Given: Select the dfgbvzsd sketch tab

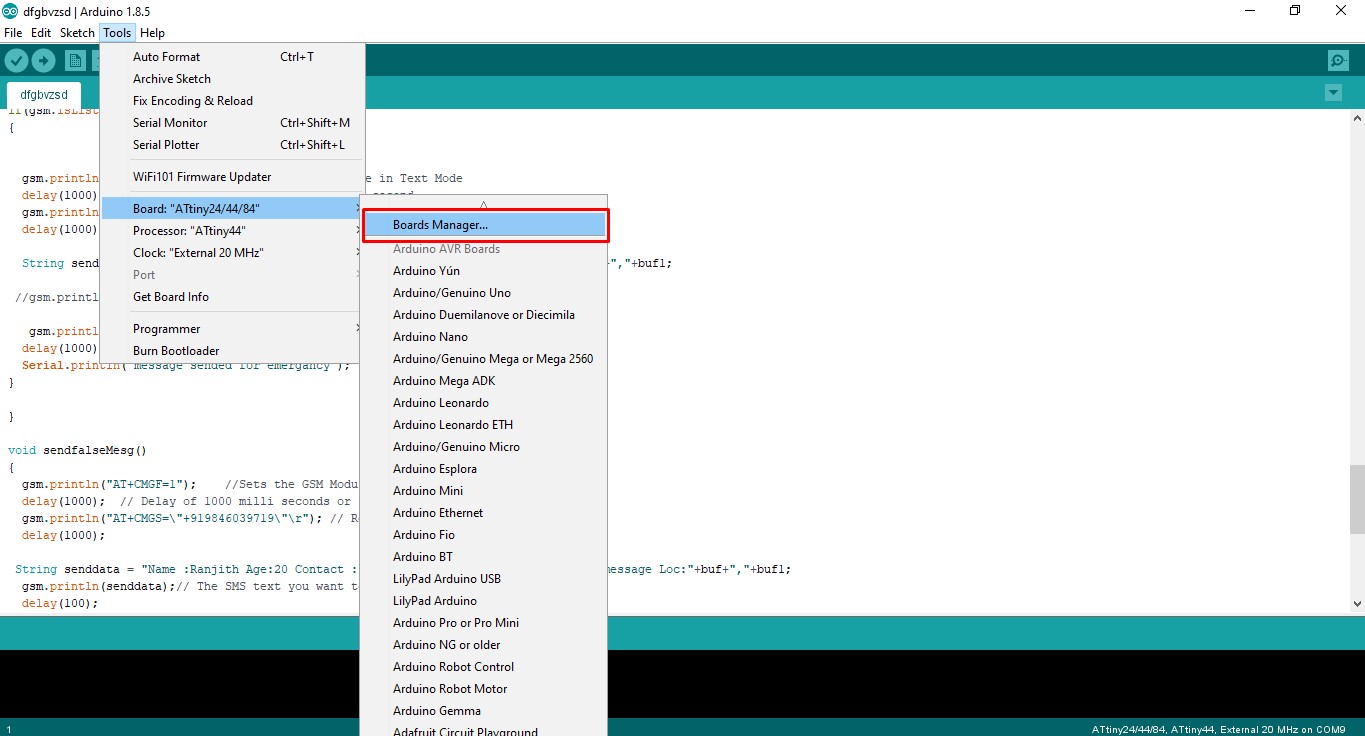Looking at the screenshot, I should click(44, 95).
